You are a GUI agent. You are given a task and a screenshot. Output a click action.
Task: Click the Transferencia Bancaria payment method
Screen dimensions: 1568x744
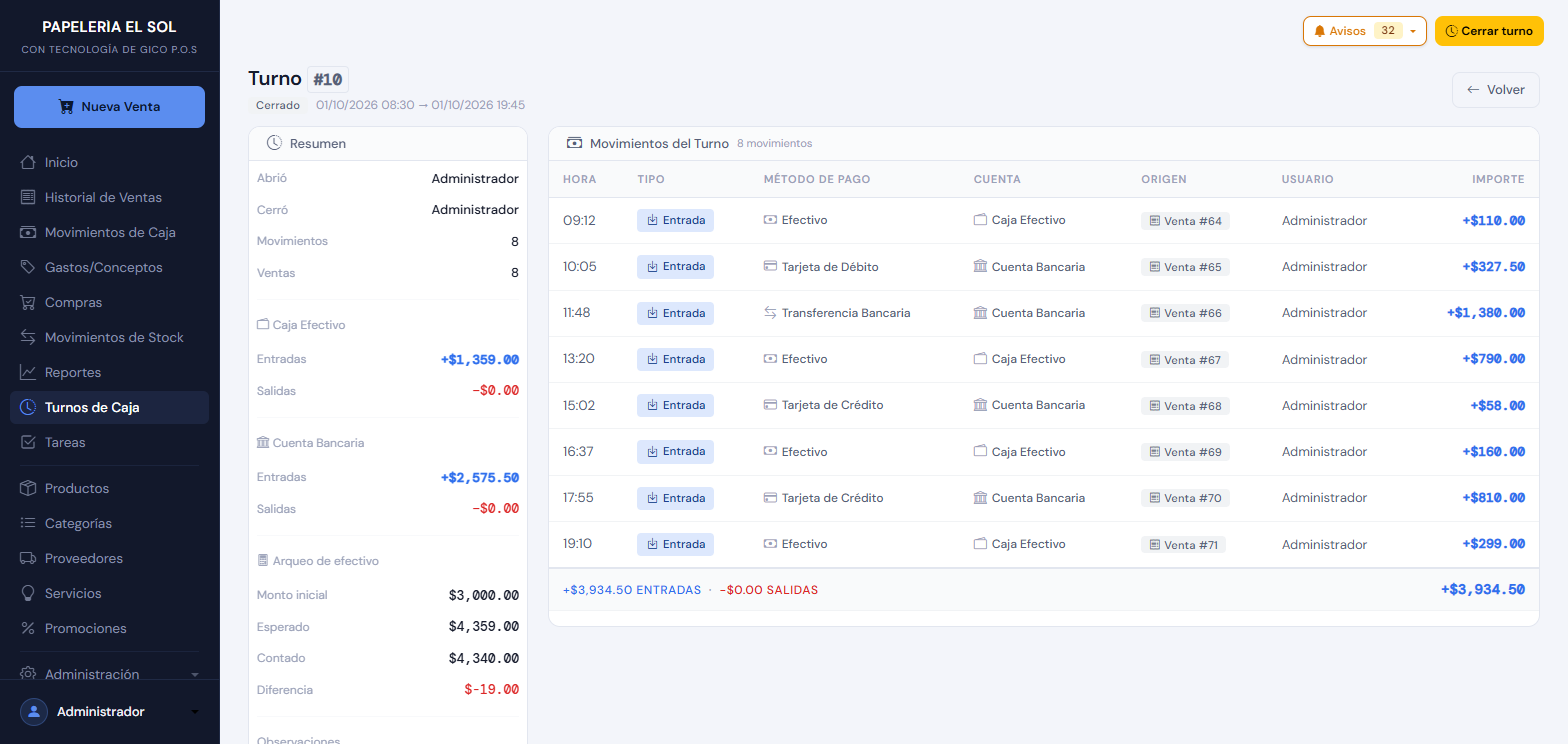[837, 313]
